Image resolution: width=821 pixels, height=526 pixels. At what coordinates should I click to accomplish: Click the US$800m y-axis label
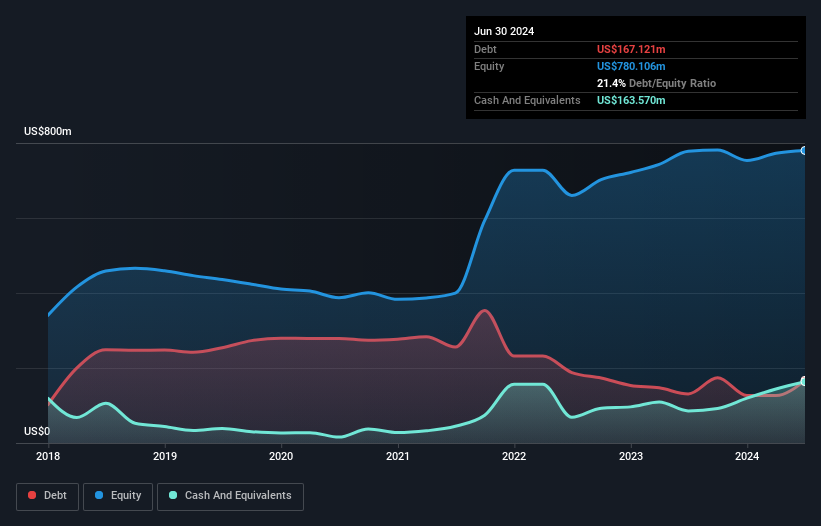point(48,132)
